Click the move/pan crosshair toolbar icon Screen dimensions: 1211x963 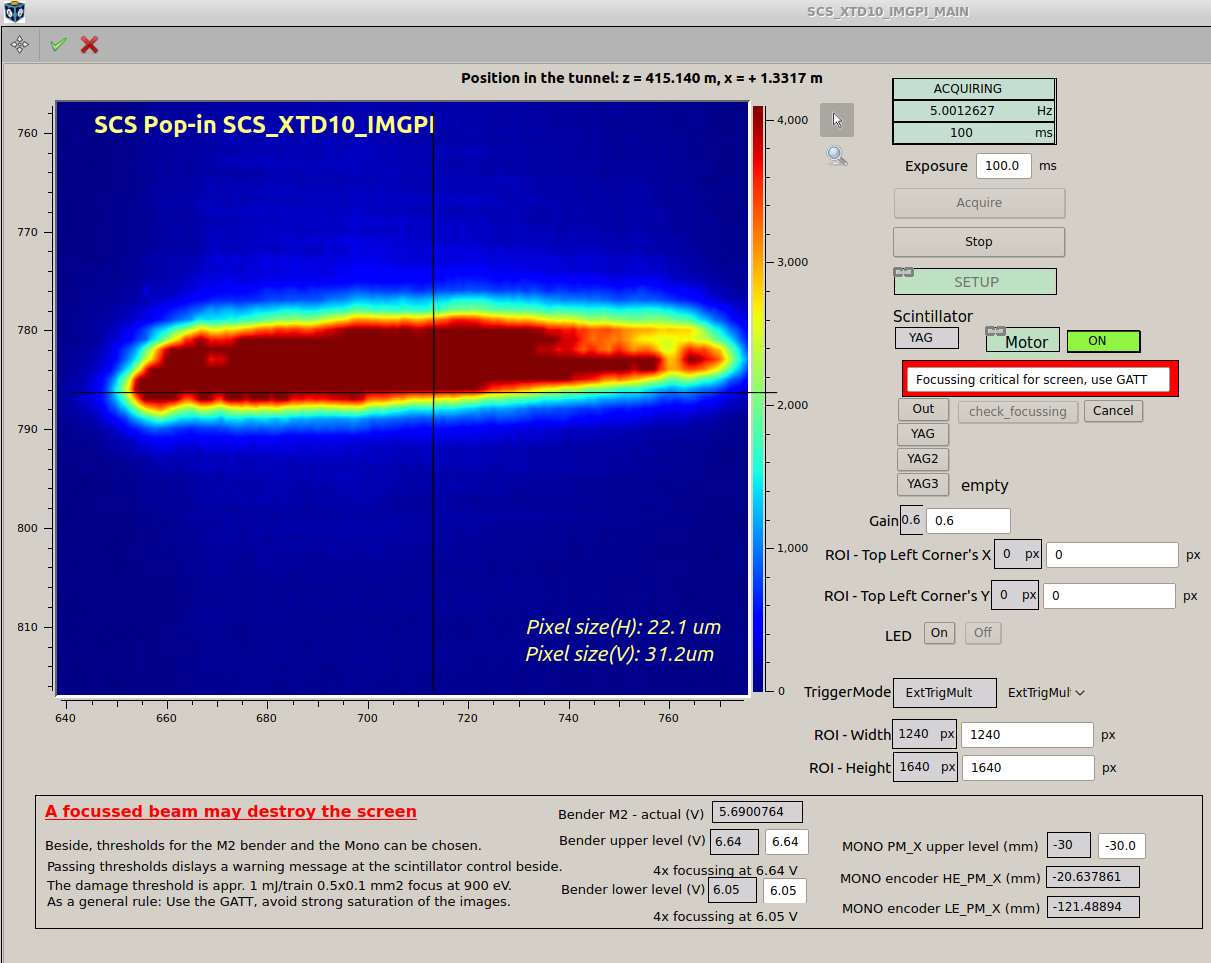coord(19,45)
